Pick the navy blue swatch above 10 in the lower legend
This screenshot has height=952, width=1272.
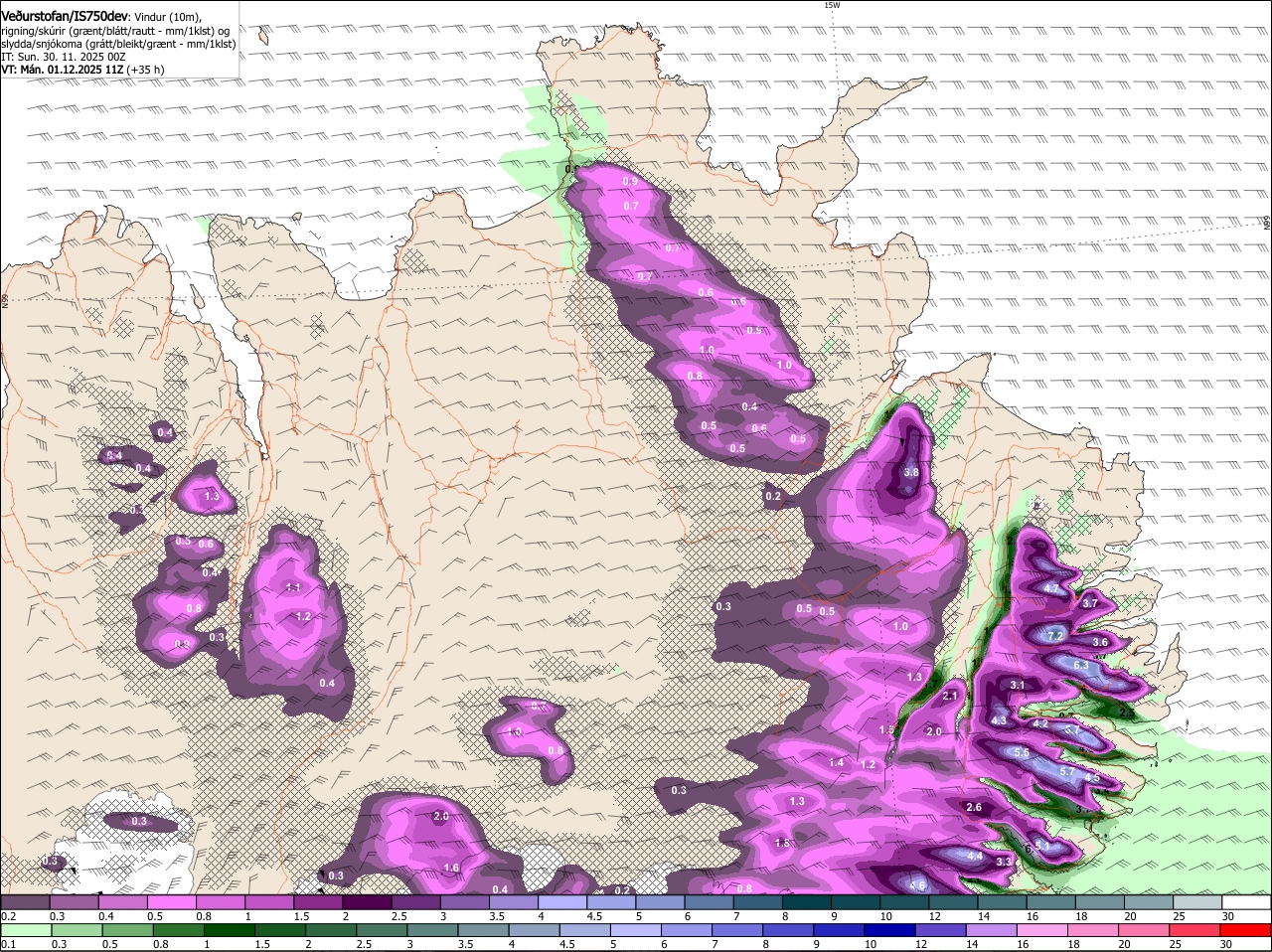pos(888,930)
